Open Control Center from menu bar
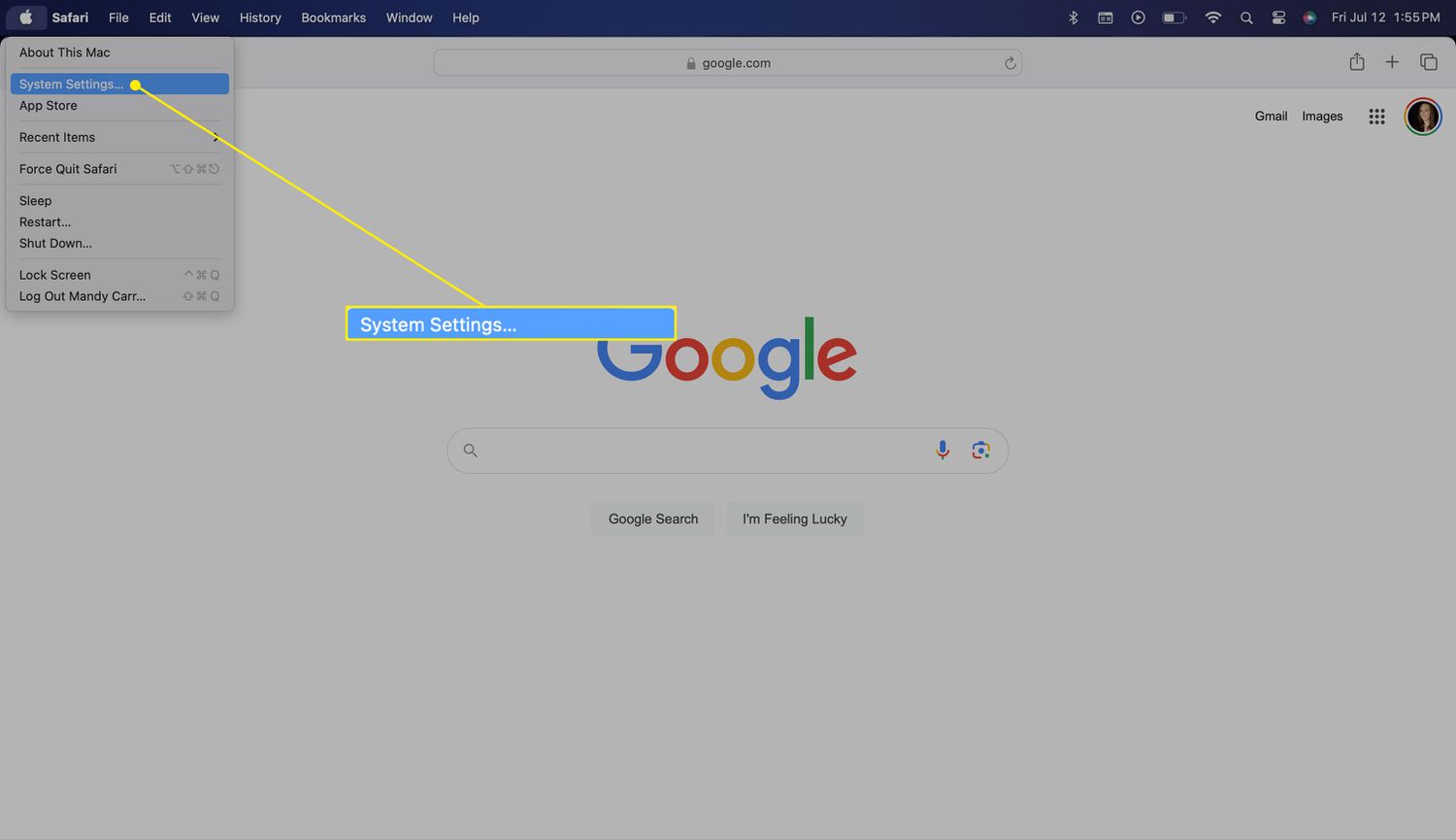Image resolution: width=1456 pixels, height=840 pixels. point(1278,17)
